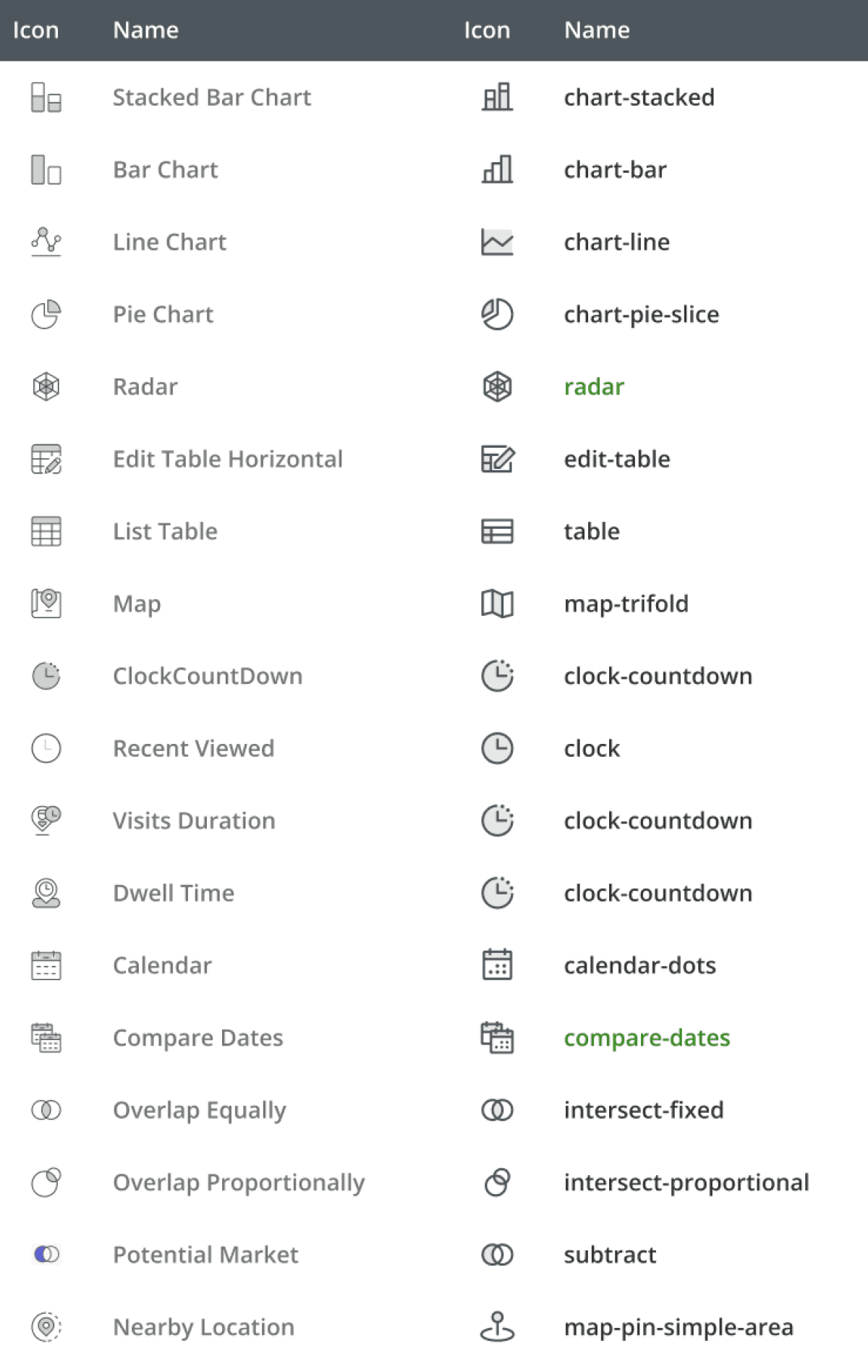868x1372 pixels.
Task: Select the Map trifold icon
Action: [x=497, y=604]
